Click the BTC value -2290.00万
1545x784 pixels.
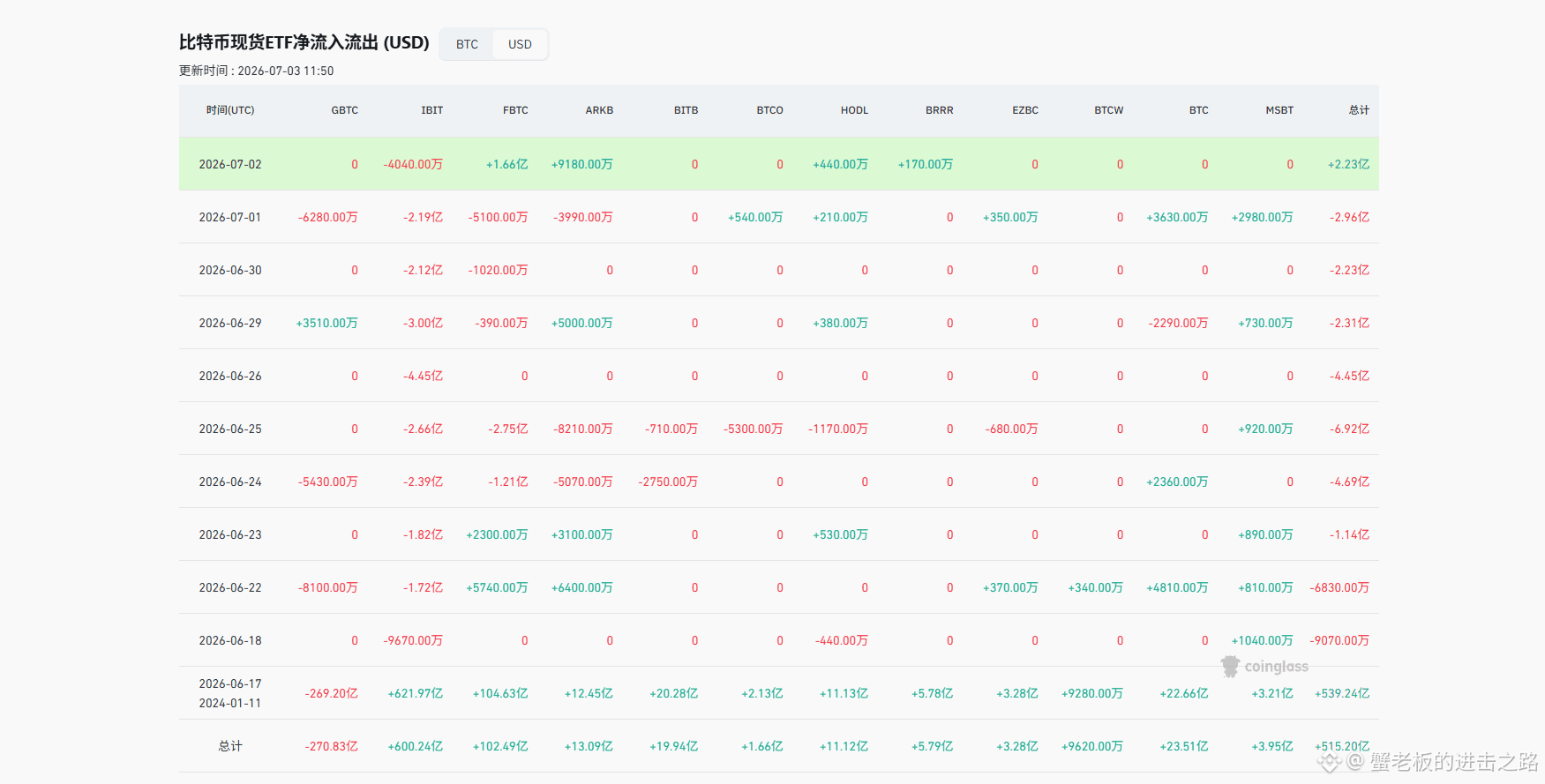pos(1178,323)
